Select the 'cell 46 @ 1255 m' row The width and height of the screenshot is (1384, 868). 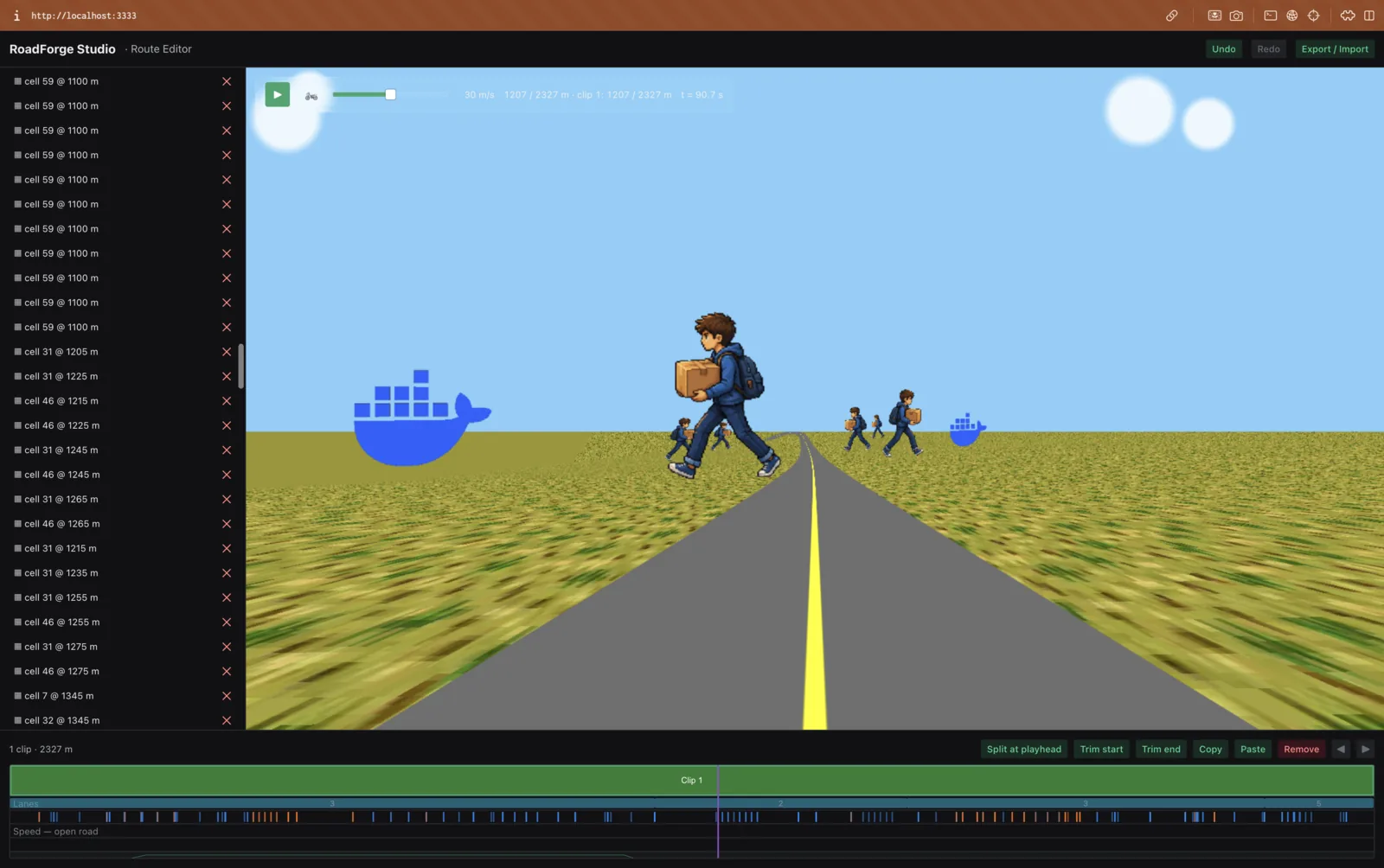point(122,622)
